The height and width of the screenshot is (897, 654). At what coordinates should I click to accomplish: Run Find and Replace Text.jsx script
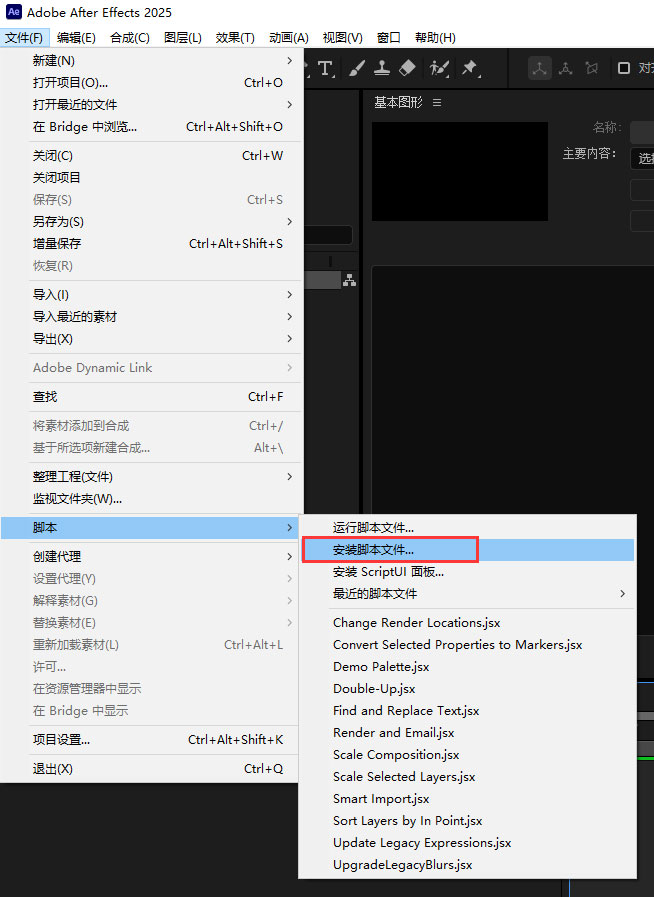coord(467,711)
